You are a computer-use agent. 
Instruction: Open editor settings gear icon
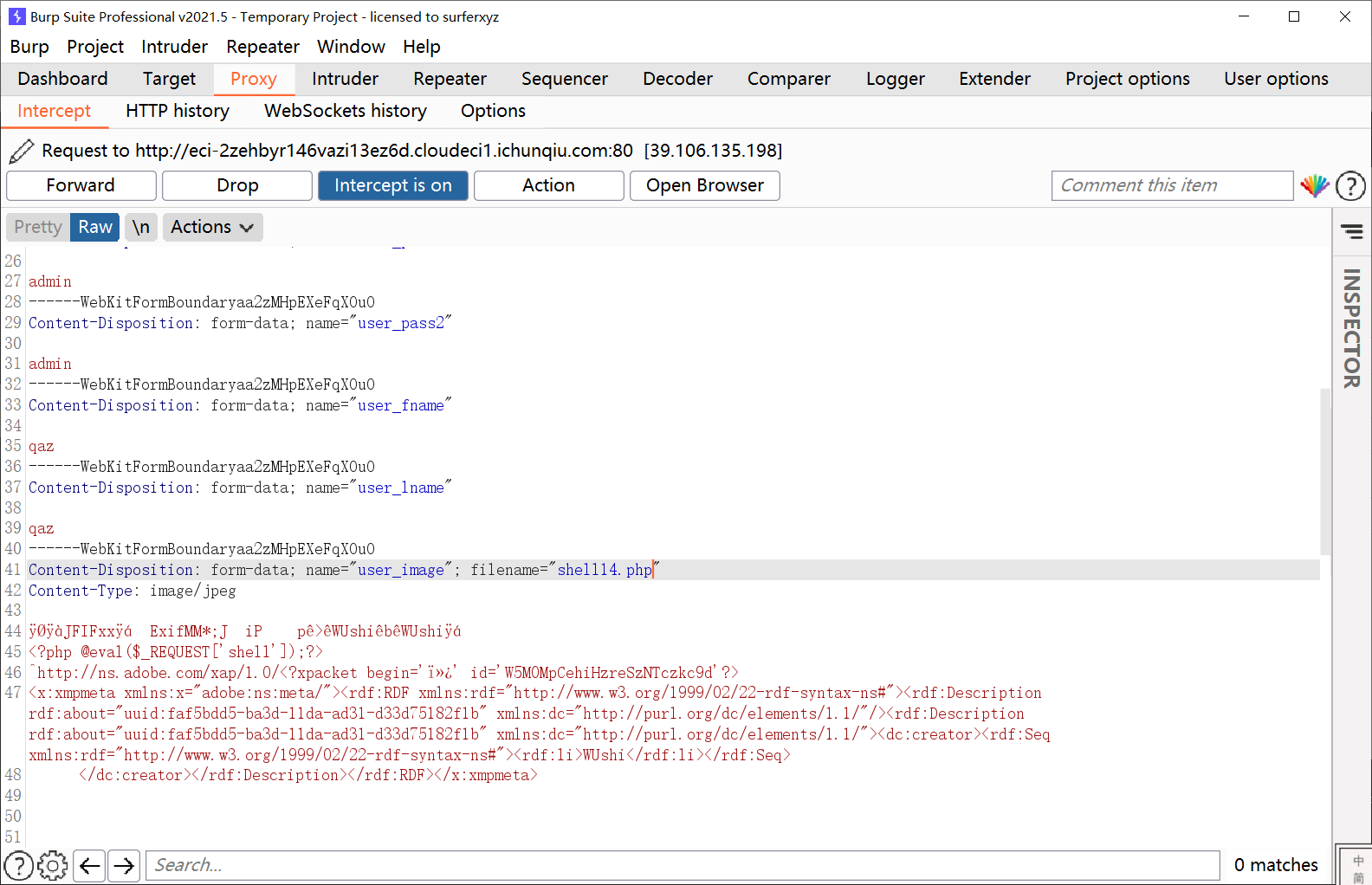click(53, 865)
